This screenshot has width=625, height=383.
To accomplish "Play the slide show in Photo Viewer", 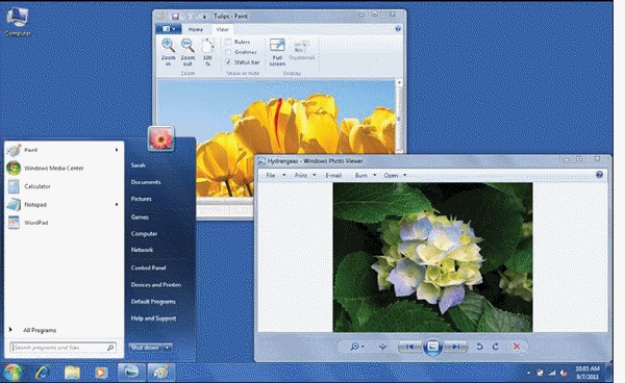I will tap(433, 347).
